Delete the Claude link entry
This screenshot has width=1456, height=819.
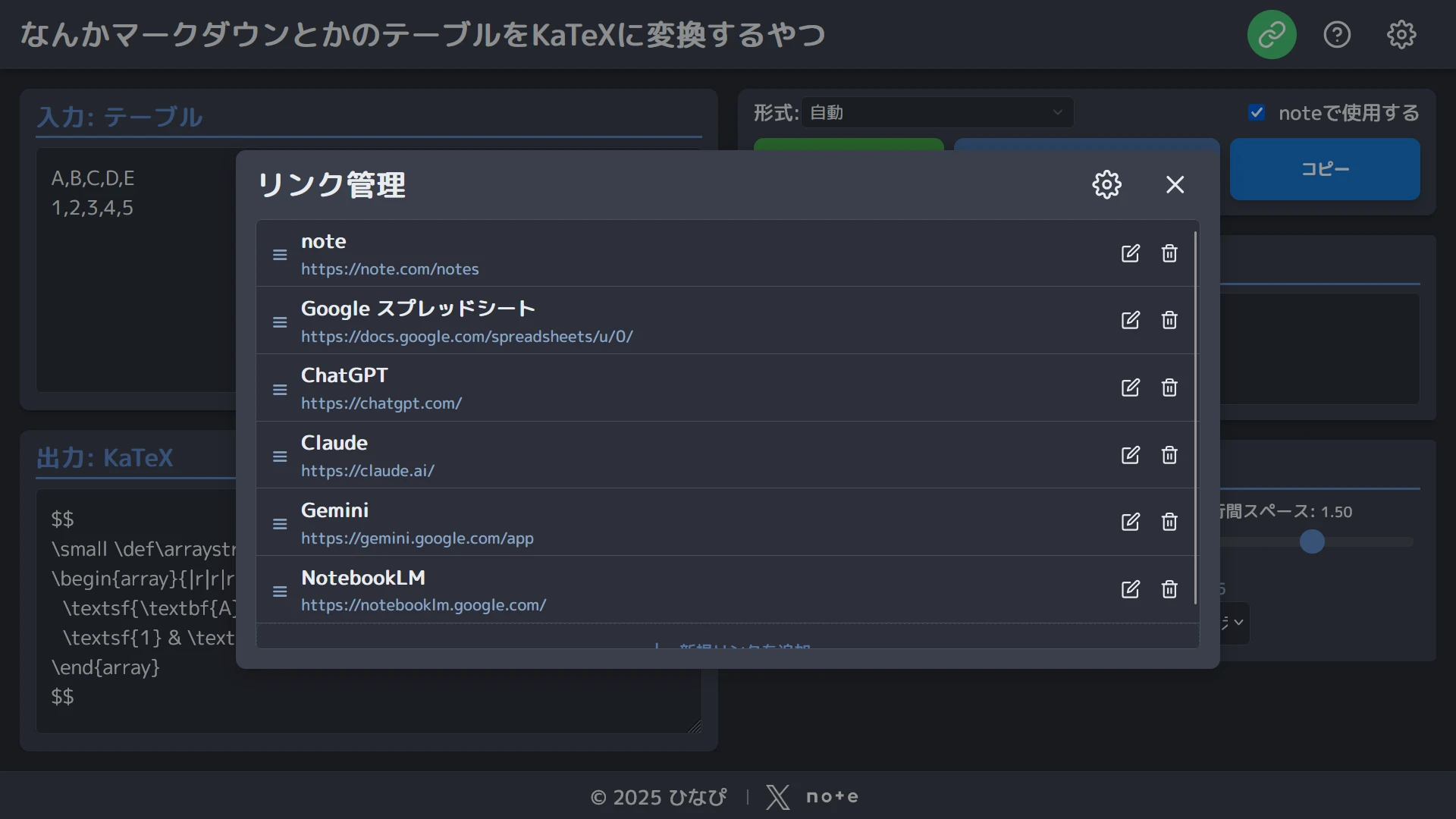point(1169,455)
